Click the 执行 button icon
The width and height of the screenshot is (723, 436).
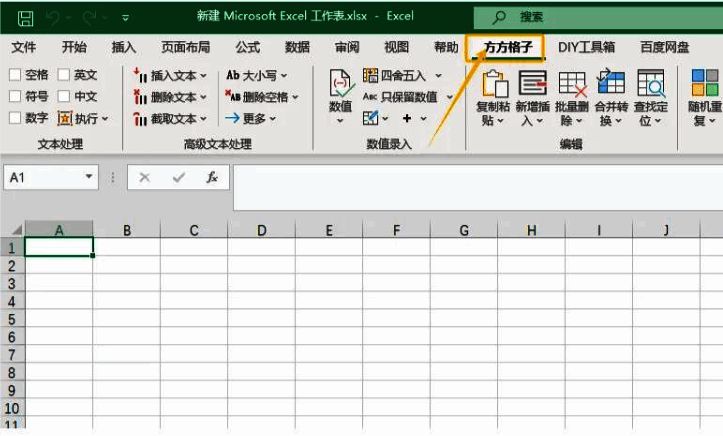pyautogui.click(x=65, y=118)
